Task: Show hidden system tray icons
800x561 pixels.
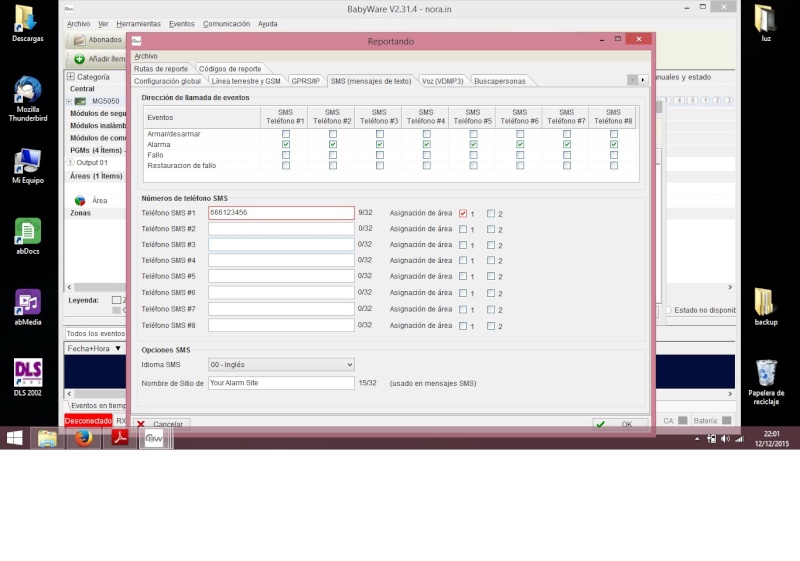Action: pos(697,439)
